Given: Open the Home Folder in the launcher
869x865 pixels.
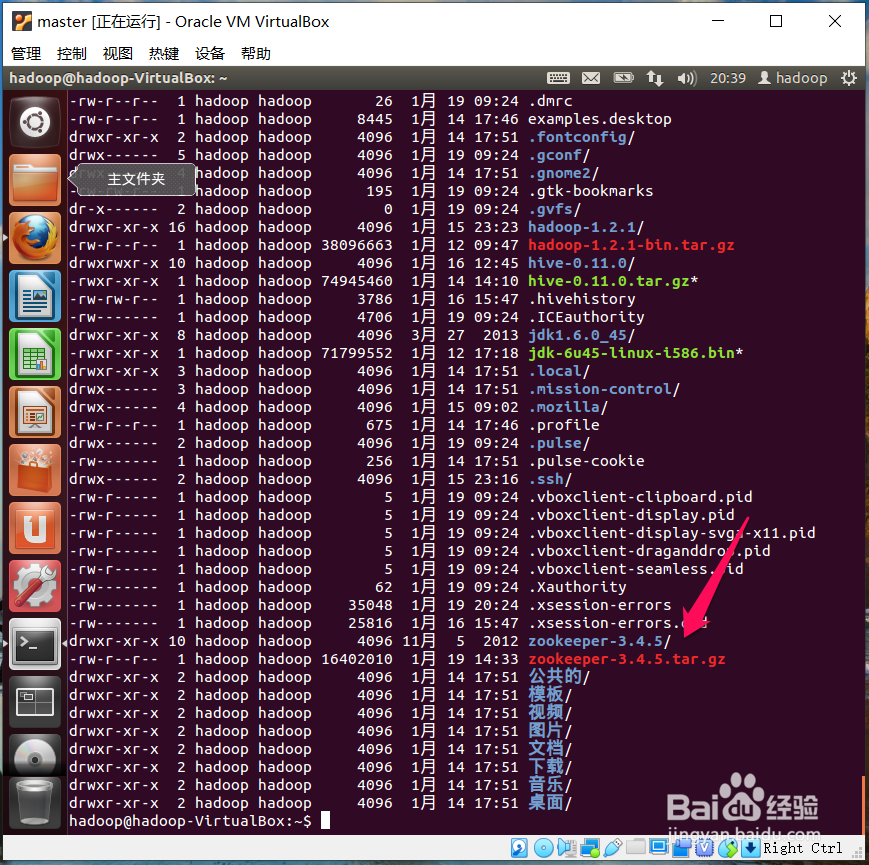Looking at the screenshot, I should point(35,180).
